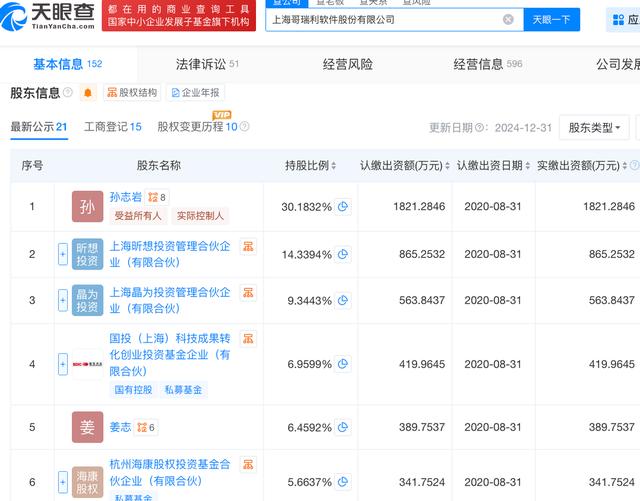The height and width of the screenshot is (501, 640).
Task: Switch to the 工商登记 sub-tab
Action: (x=112, y=127)
